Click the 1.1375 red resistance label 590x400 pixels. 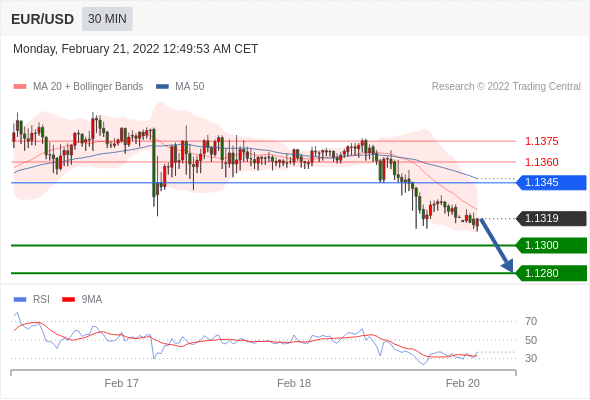coord(541,141)
